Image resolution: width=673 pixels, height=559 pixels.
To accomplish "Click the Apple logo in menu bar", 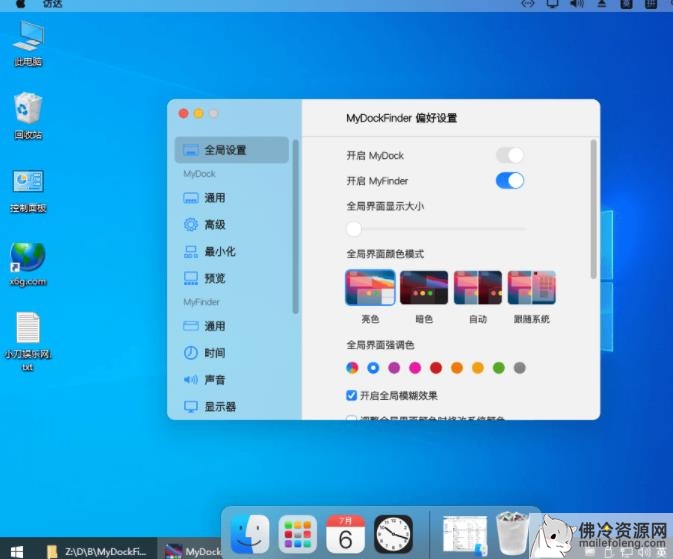I will [20, 5].
